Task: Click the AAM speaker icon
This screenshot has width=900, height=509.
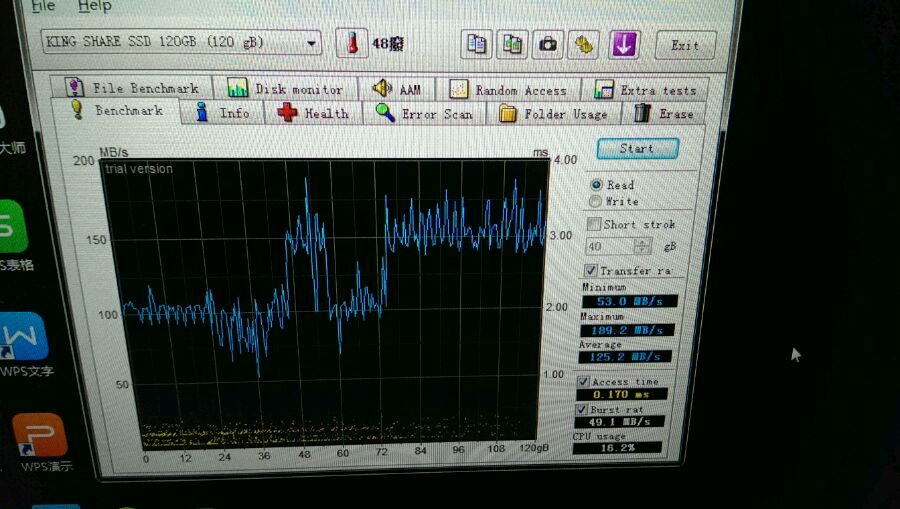Action: (x=382, y=88)
